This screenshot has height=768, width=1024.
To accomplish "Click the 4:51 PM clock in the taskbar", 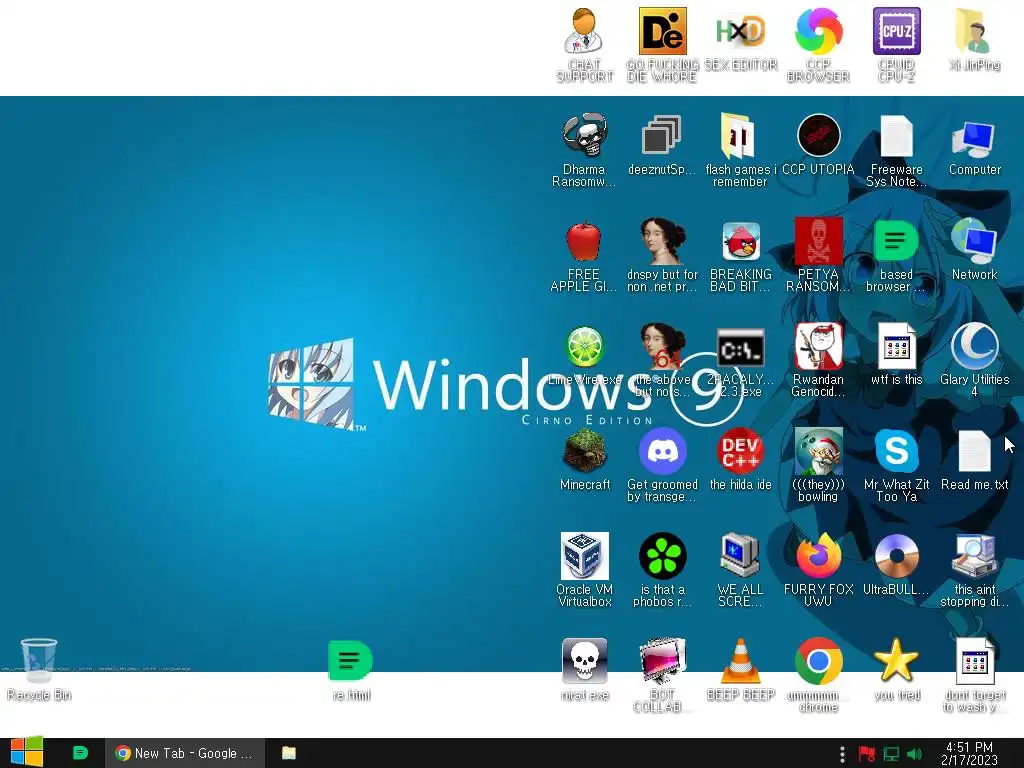I will coord(969,754).
